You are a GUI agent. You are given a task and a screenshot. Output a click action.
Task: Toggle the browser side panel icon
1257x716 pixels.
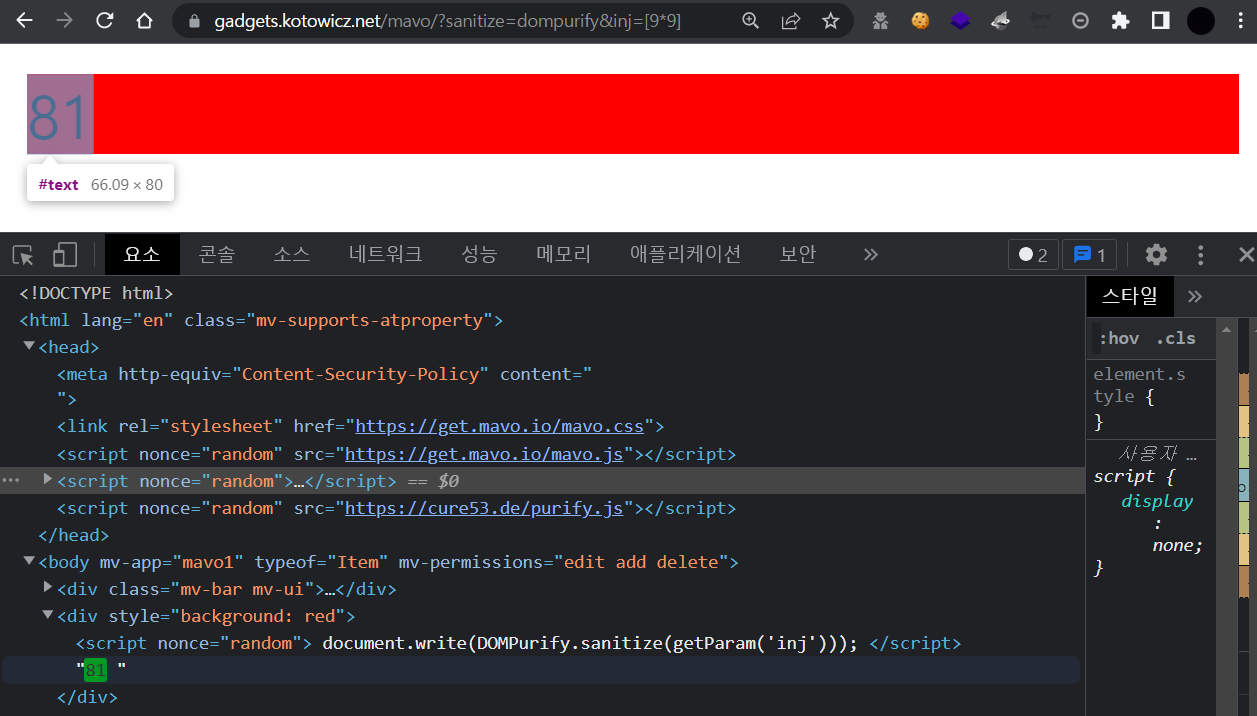(1160, 20)
